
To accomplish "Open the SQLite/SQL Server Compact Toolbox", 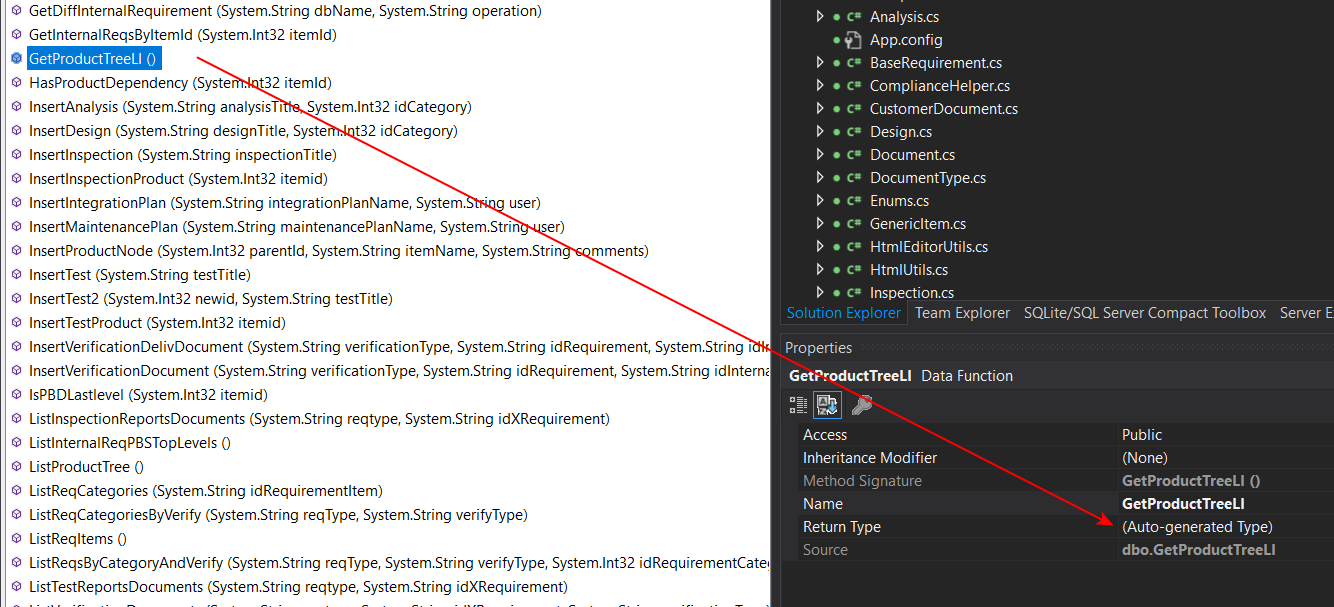I will click(1144, 312).
